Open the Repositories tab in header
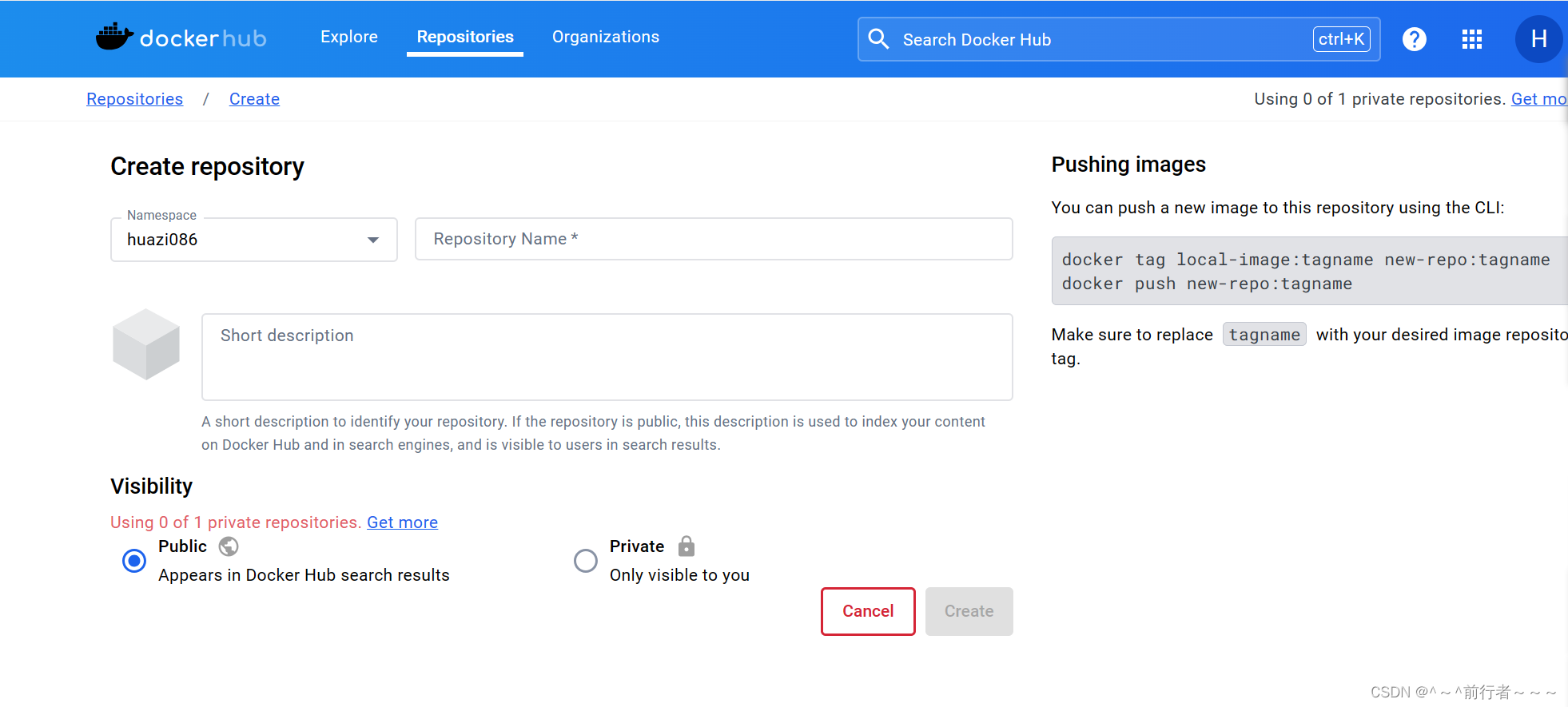This screenshot has width=1568, height=707. [x=465, y=37]
